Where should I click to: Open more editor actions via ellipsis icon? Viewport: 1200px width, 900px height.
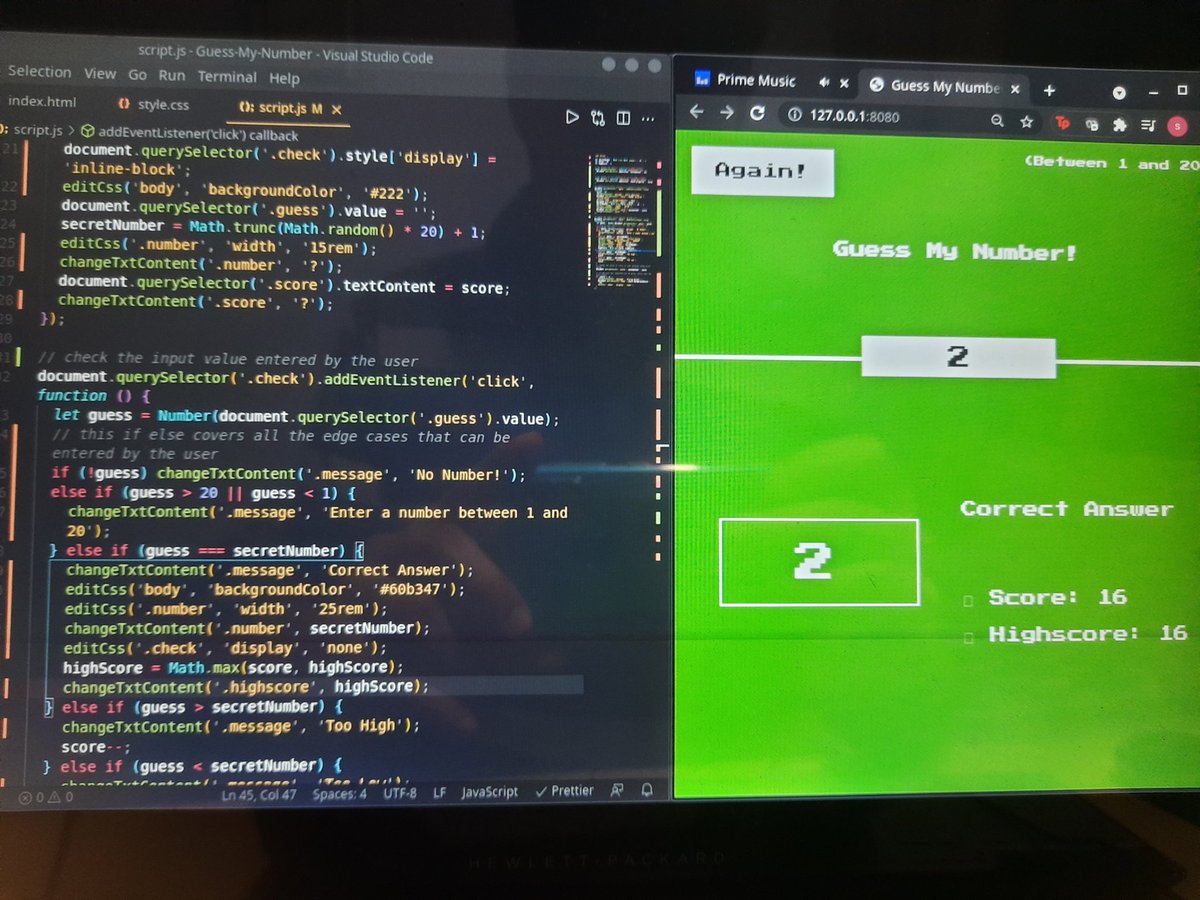(648, 117)
